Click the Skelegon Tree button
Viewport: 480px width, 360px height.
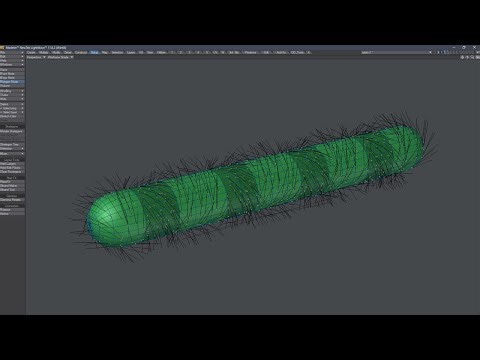12,145
